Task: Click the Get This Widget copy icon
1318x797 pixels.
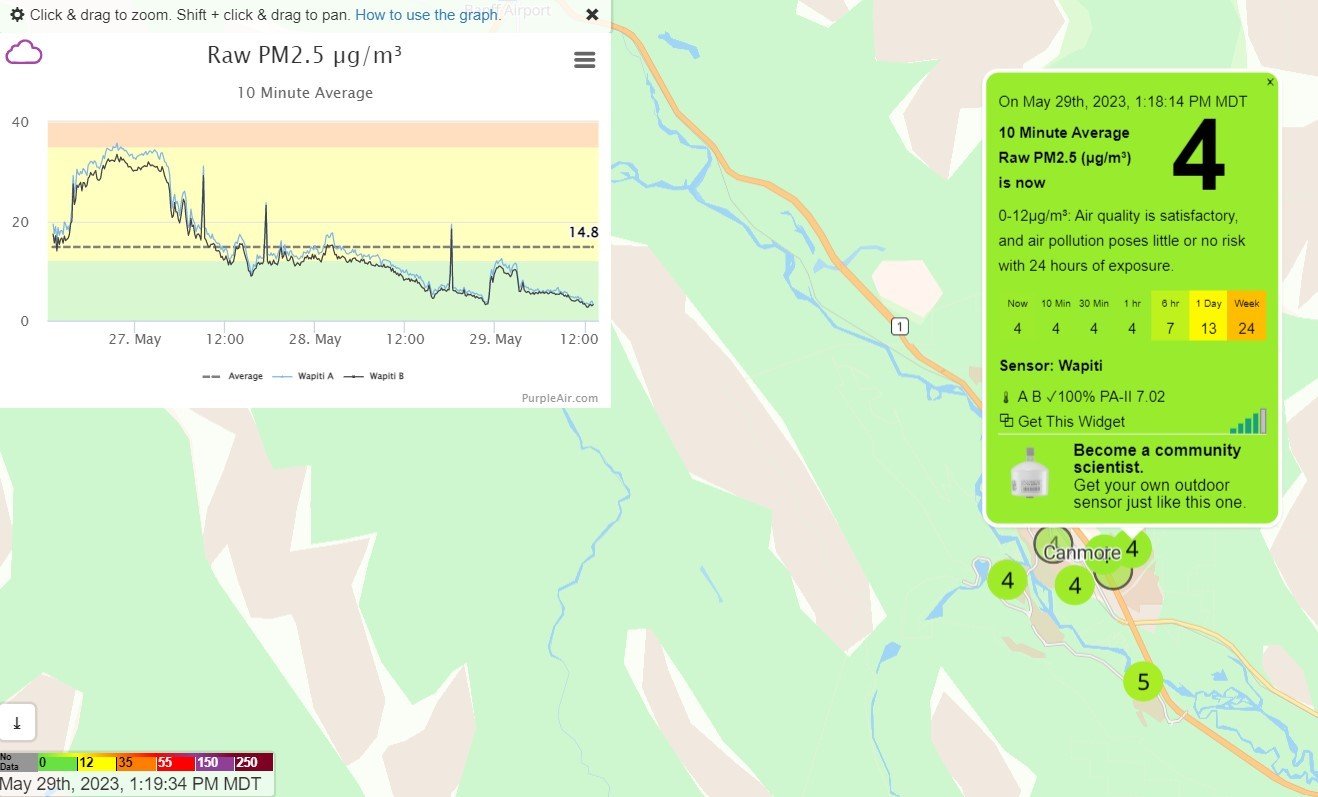Action: pyautogui.click(x=1006, y=422)
